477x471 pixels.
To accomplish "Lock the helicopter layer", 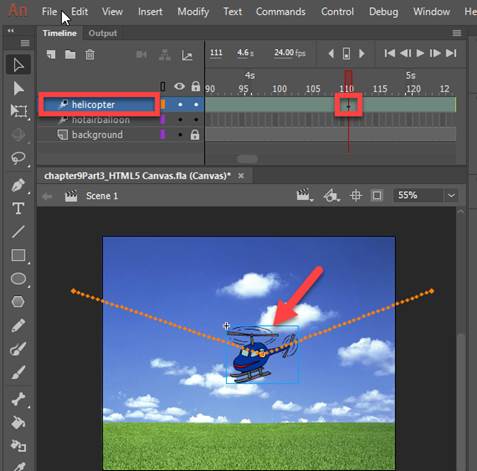I will (196, 105).
